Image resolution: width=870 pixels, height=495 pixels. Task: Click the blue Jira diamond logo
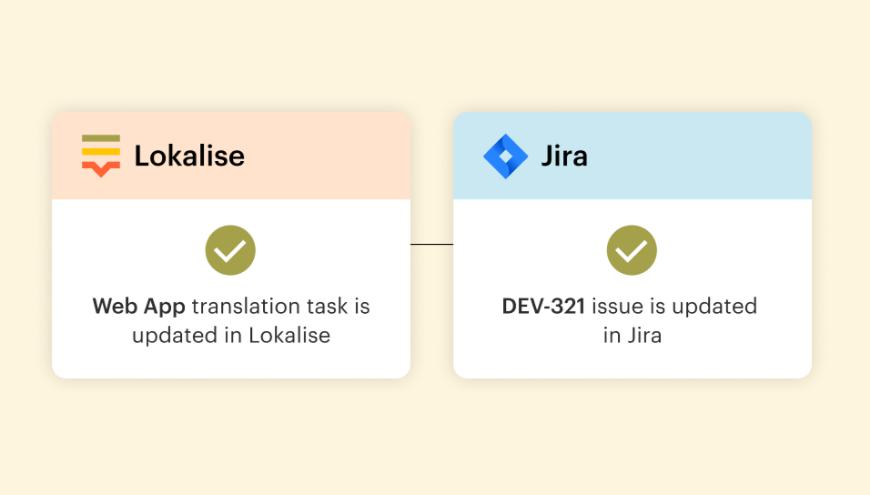tap(505, 156)
